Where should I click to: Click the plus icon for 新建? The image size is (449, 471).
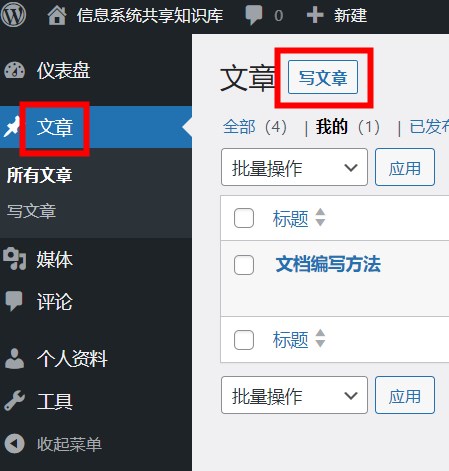pyautogui.click(x=315, y=15)
